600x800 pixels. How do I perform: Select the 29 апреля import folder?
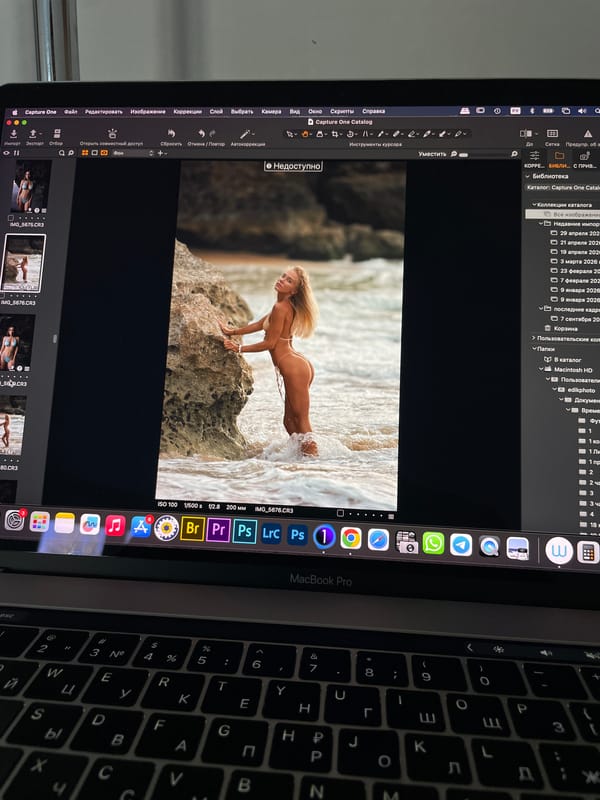[576, 233]
